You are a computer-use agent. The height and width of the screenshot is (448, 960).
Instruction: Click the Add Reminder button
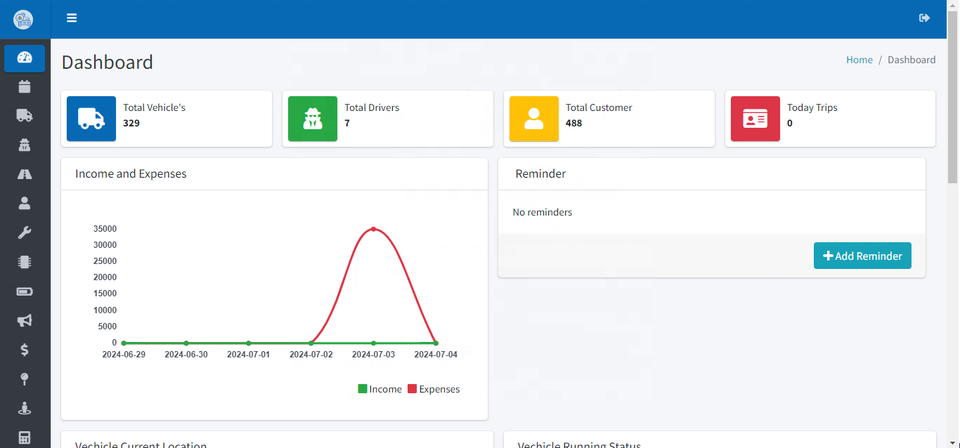(x=862, y=256)
